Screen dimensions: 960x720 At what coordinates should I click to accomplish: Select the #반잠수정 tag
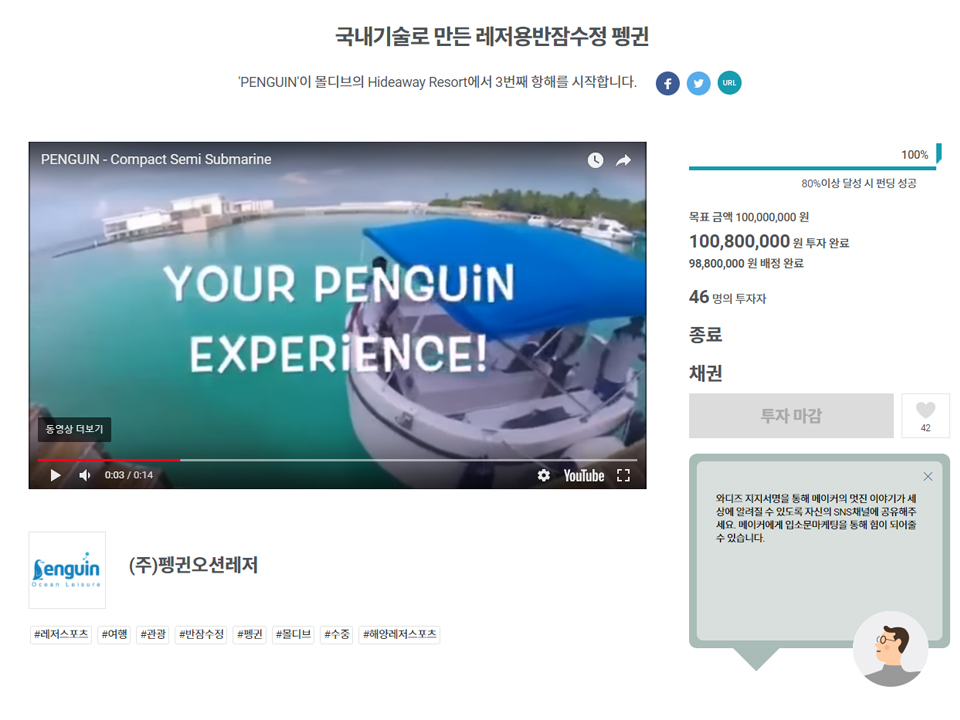(201, 634)
